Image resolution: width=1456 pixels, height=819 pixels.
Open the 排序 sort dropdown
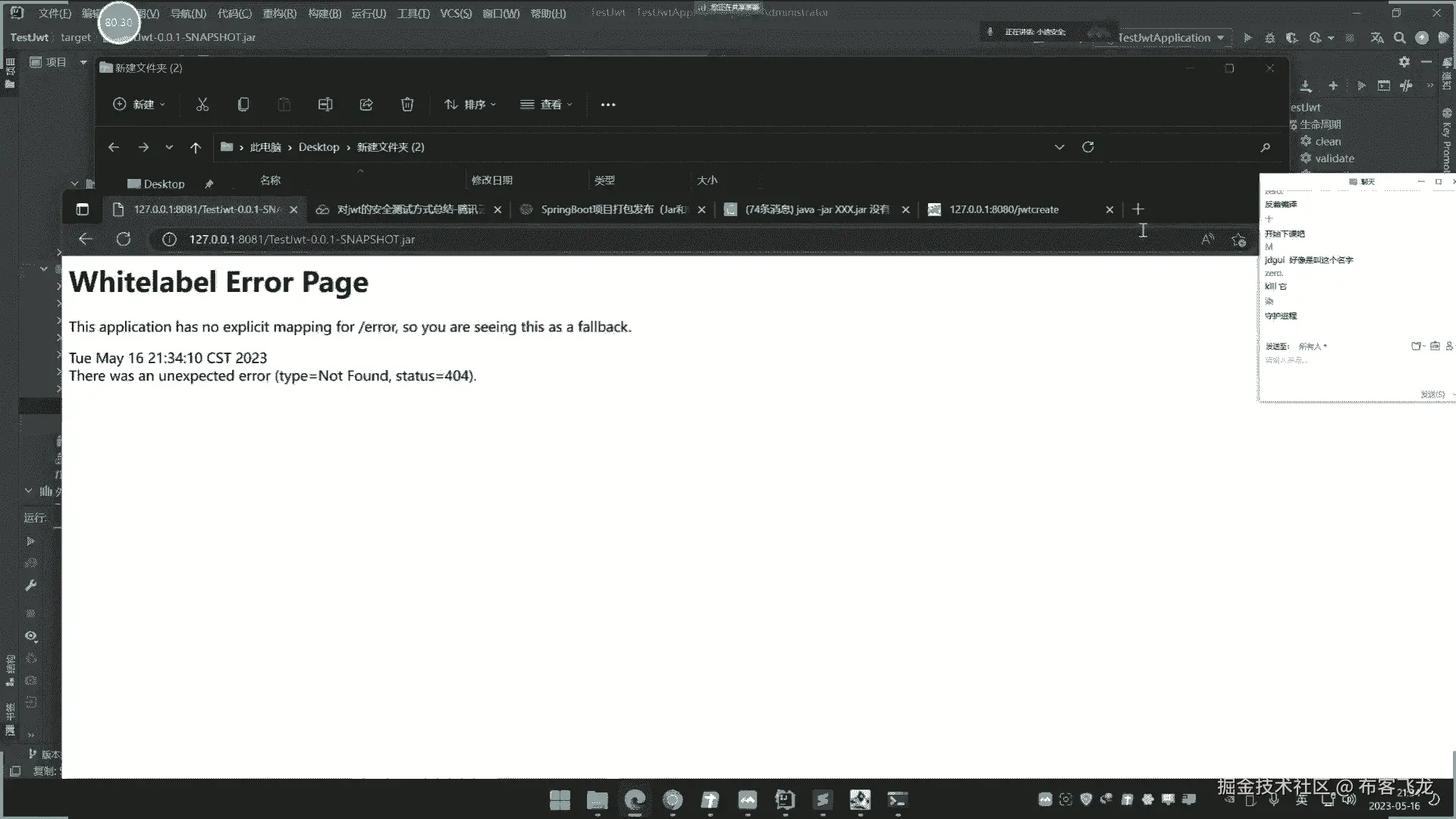[470, 105]
